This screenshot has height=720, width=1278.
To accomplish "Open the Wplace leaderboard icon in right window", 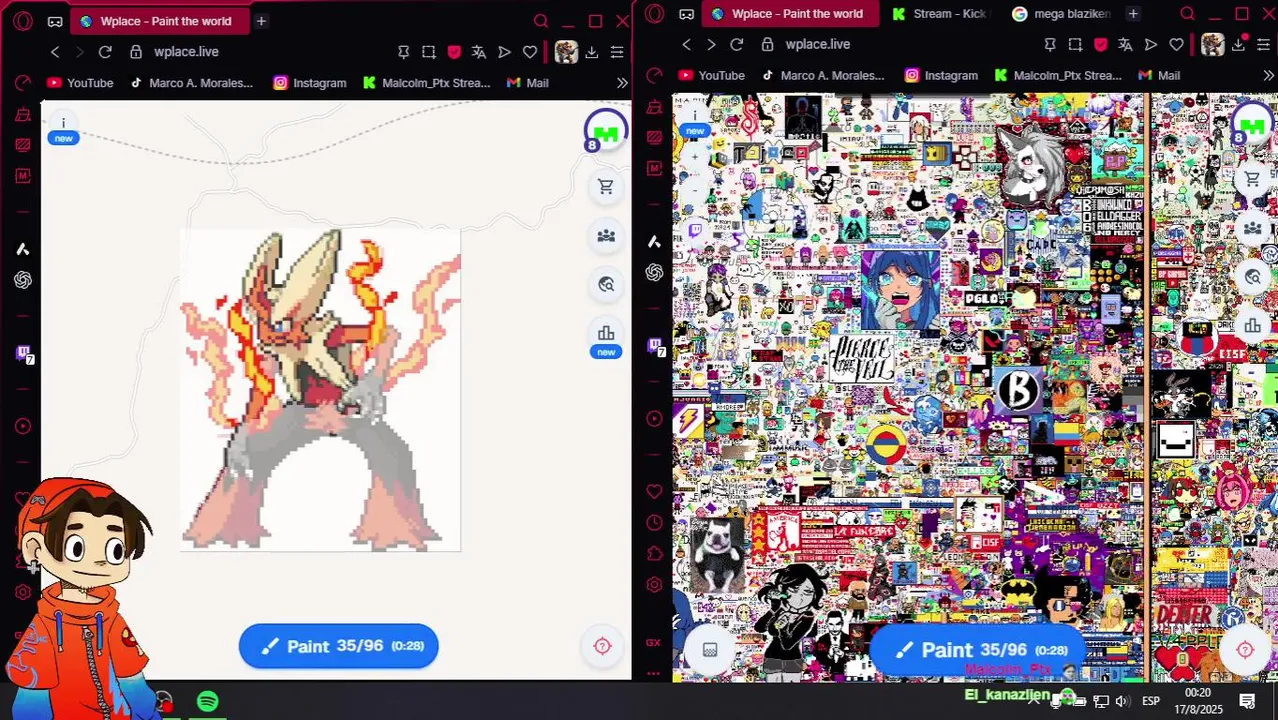I will (1252, 325).
